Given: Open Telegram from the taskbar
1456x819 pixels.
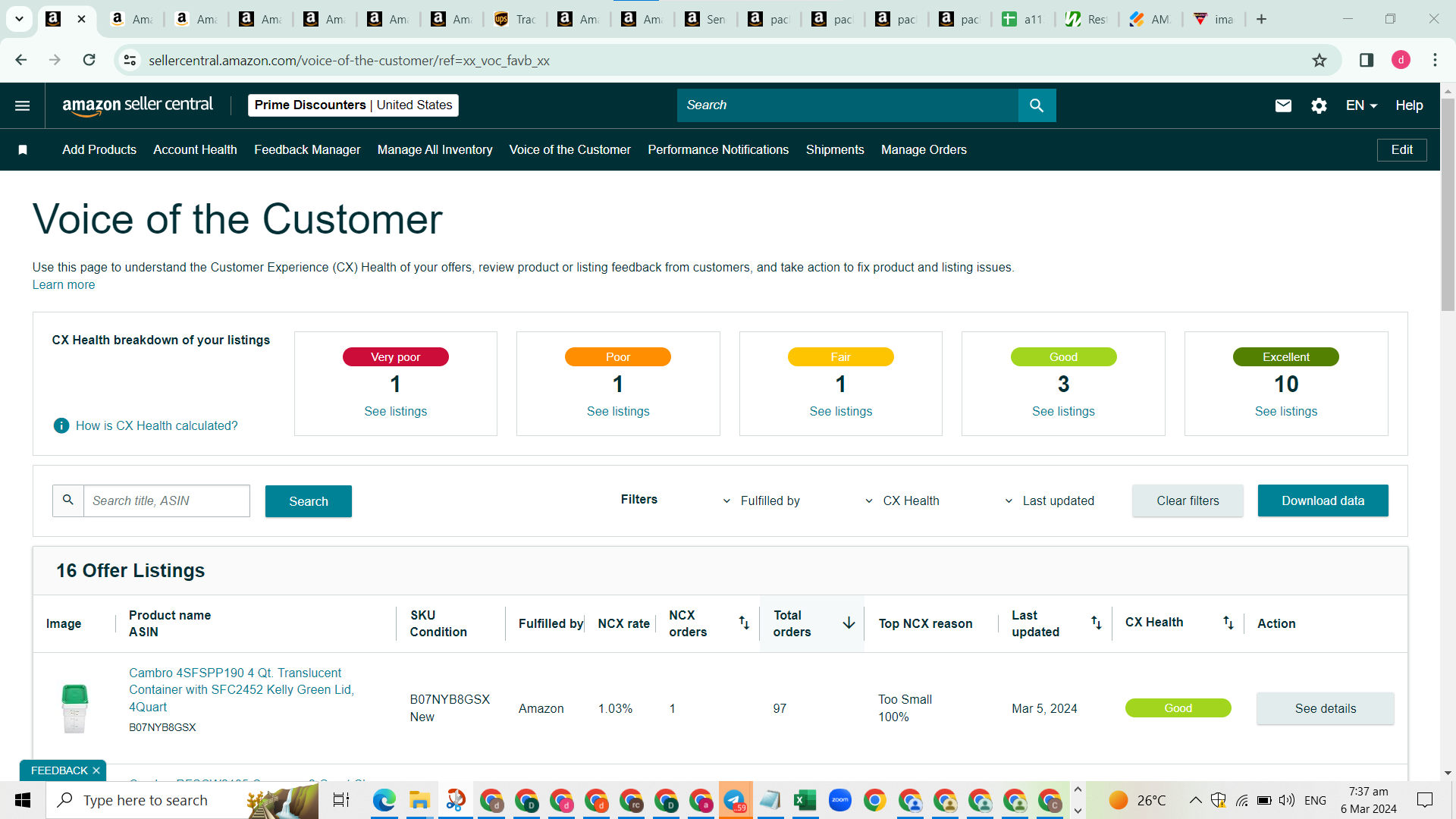Looking at the screenshot, I should tap(735, 800).
